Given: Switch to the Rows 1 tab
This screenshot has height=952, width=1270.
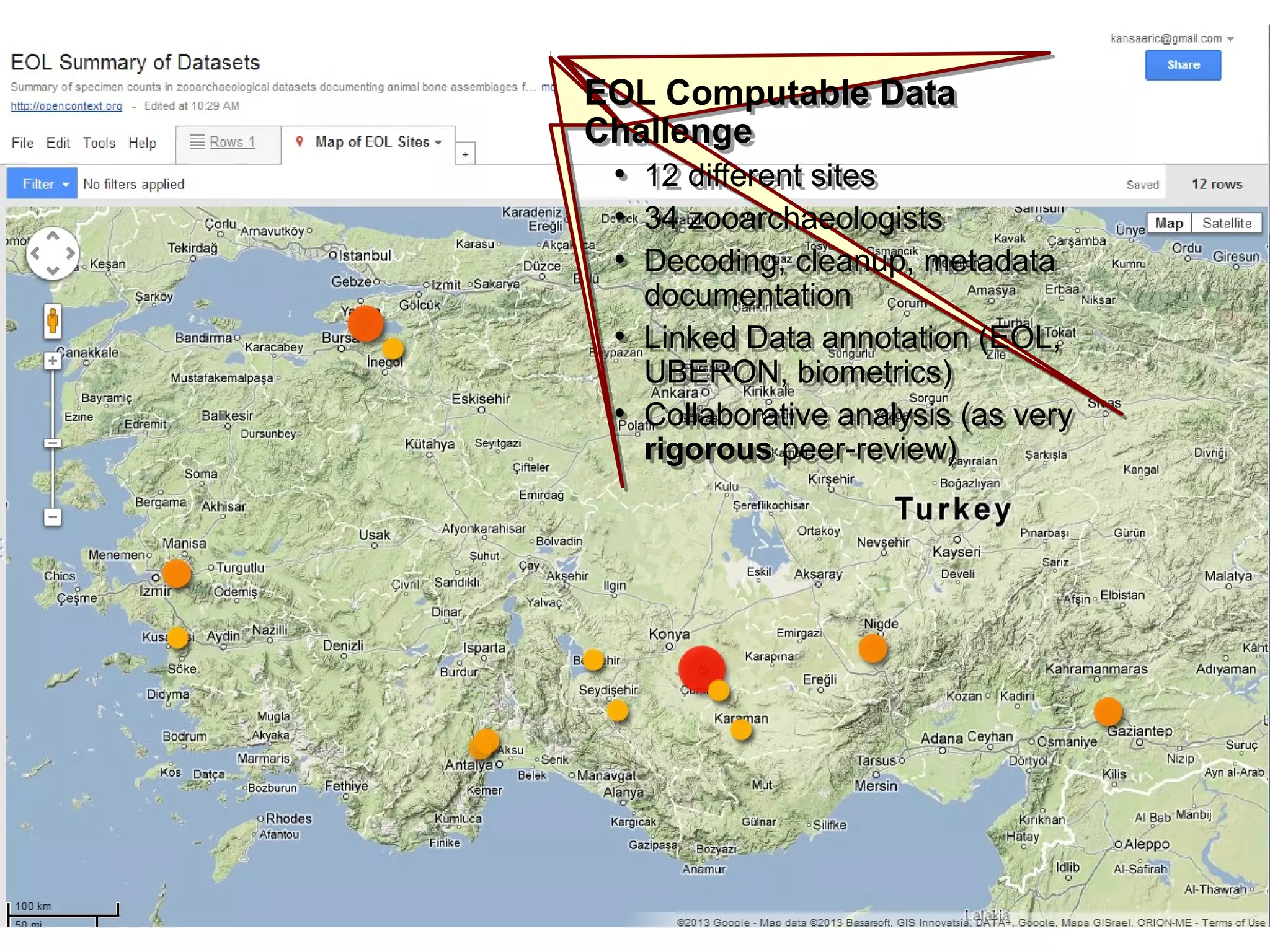Looking at the screenshot, I should [x=227, y=142].
